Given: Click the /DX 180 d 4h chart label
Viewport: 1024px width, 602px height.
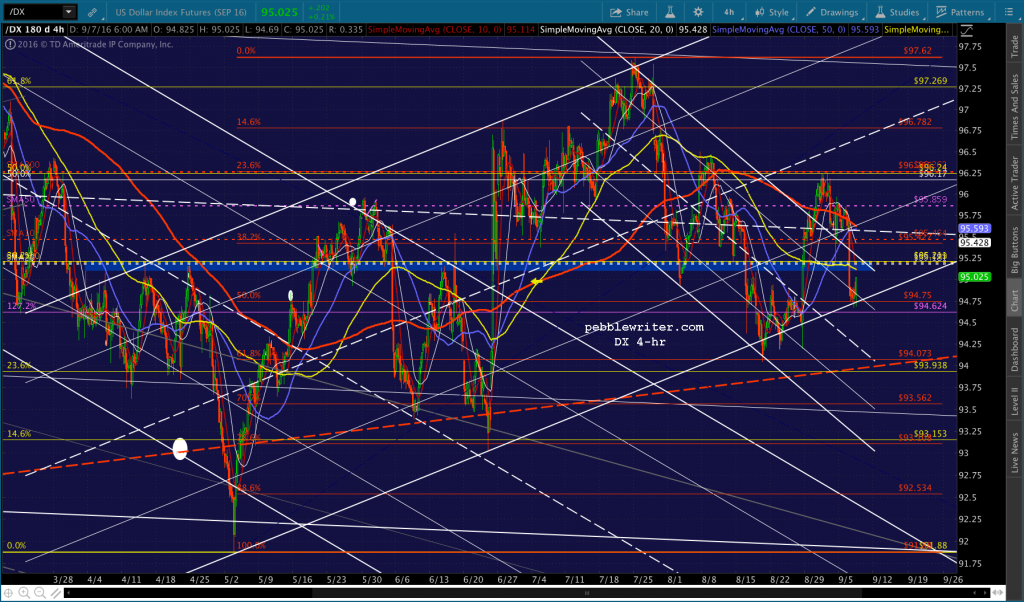Looking at the screenshot, I should [35, 30].
